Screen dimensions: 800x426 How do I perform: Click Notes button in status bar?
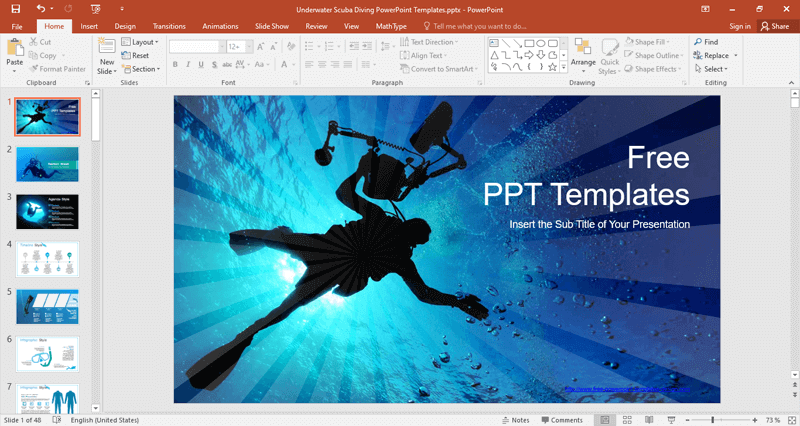pos(516,420)
